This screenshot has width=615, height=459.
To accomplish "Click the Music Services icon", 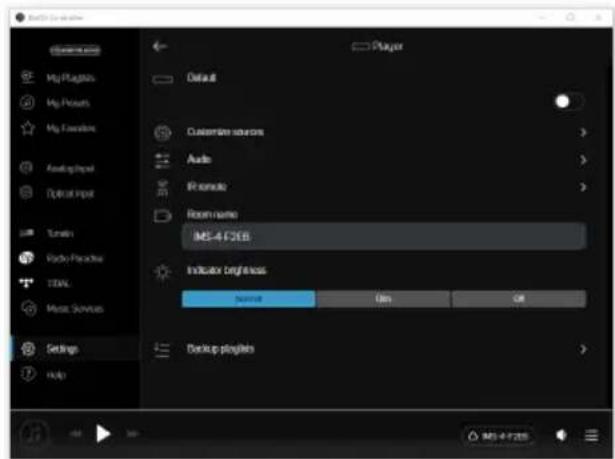I will point(28,308).
